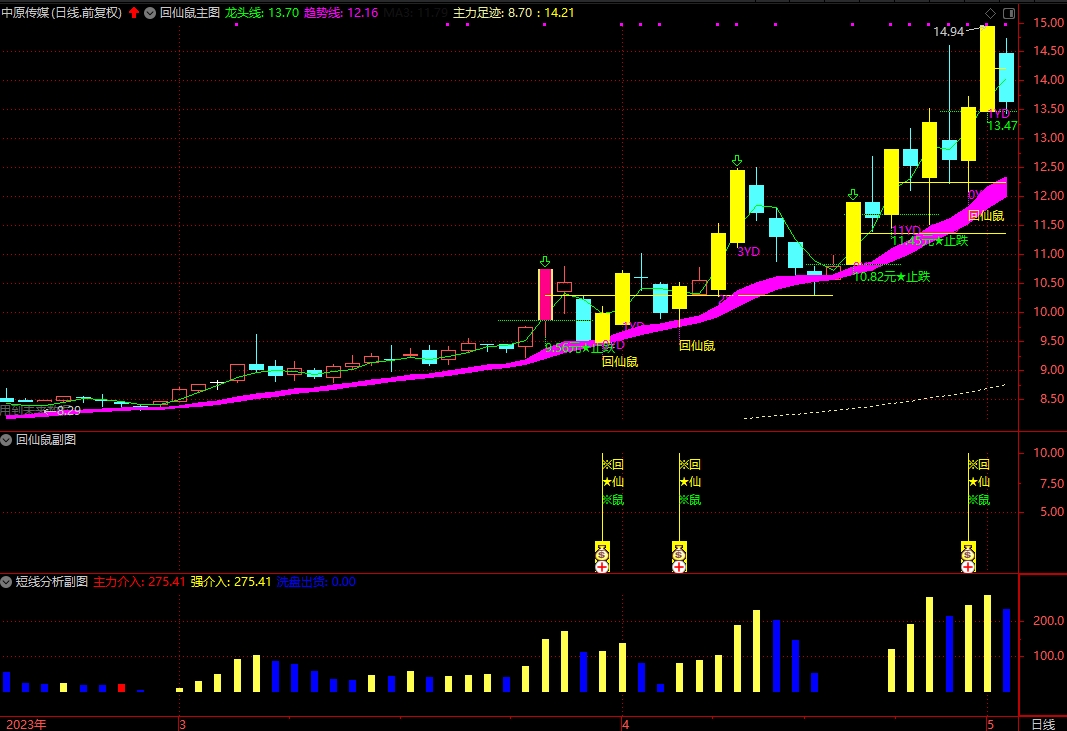The image size is (1067, 731).
Task: Click the middle money bag signal icon
Action: (679, 552)
